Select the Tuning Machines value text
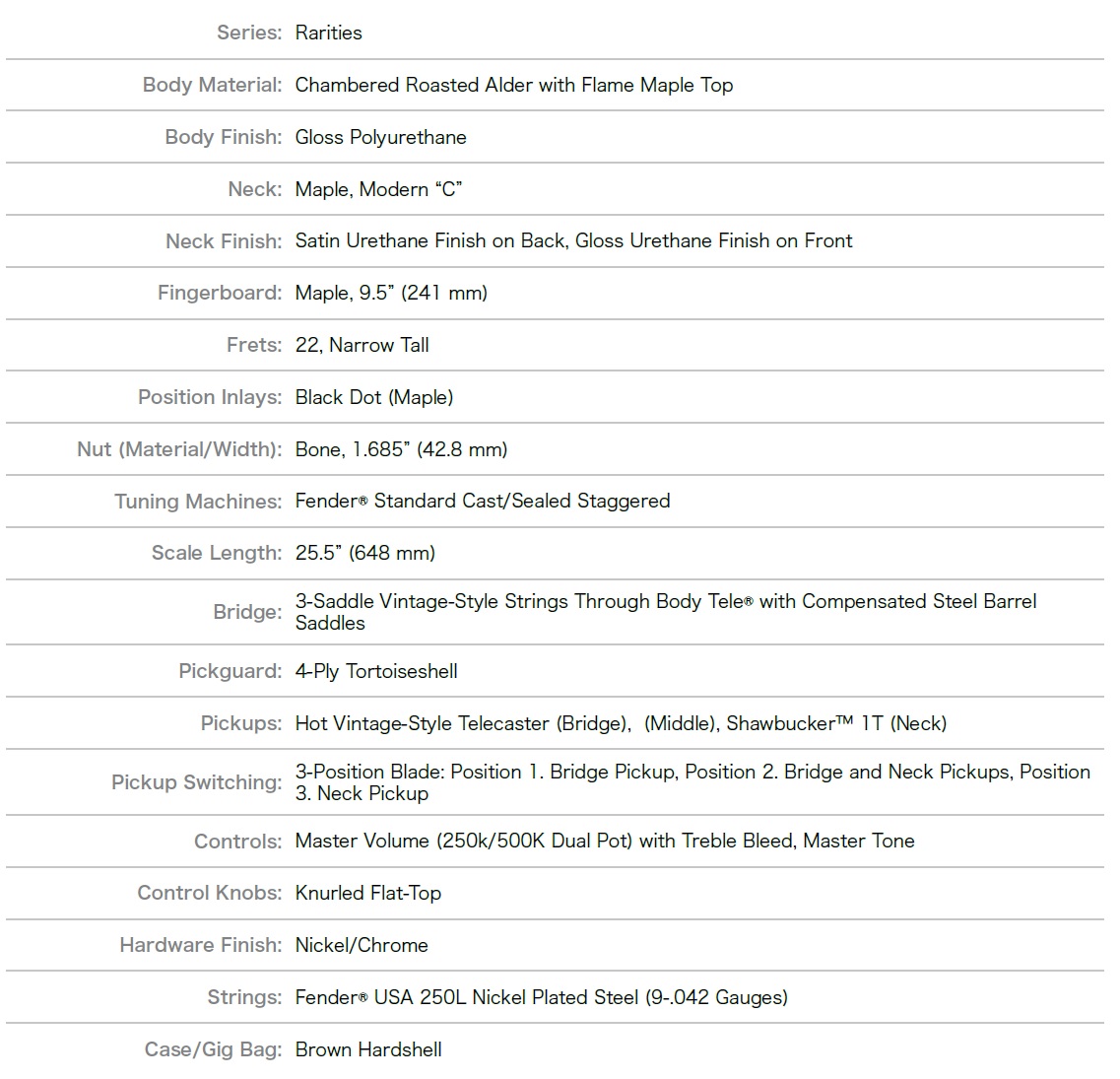Screen dimensions: 1120x1079 (x=483, y=501)
